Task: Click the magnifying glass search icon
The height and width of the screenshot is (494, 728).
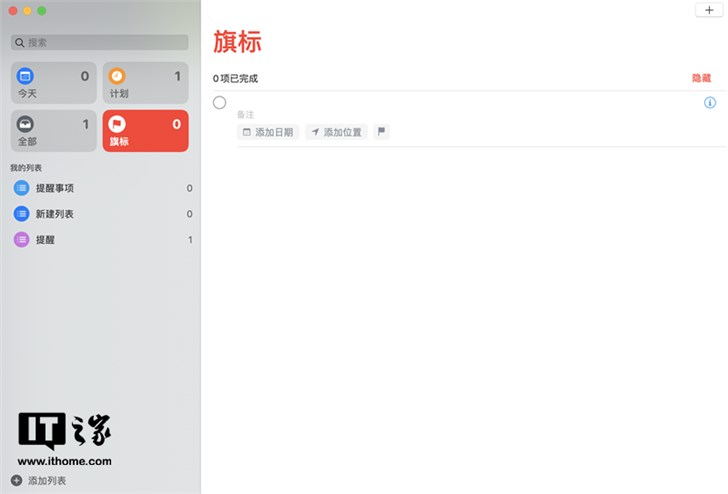Action: (x=20, y=43)
